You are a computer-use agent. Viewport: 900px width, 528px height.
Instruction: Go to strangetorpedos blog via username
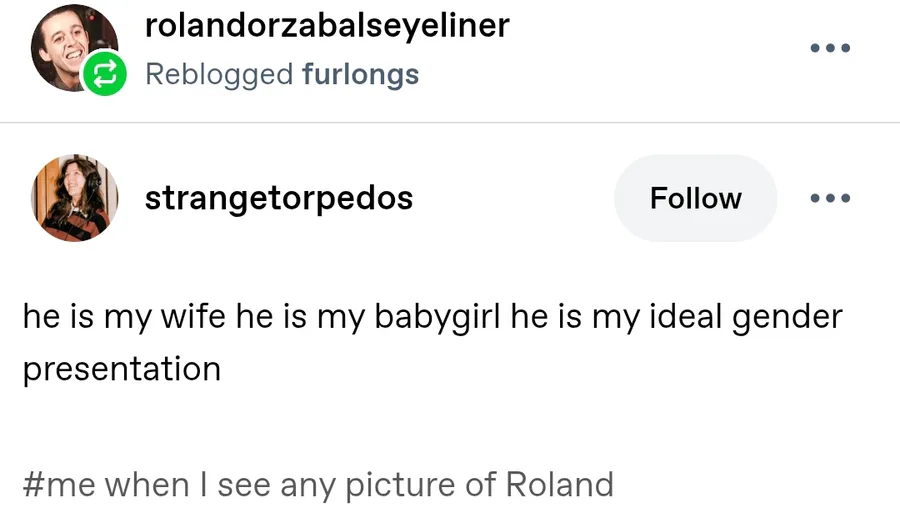click(x=279, y=198)
